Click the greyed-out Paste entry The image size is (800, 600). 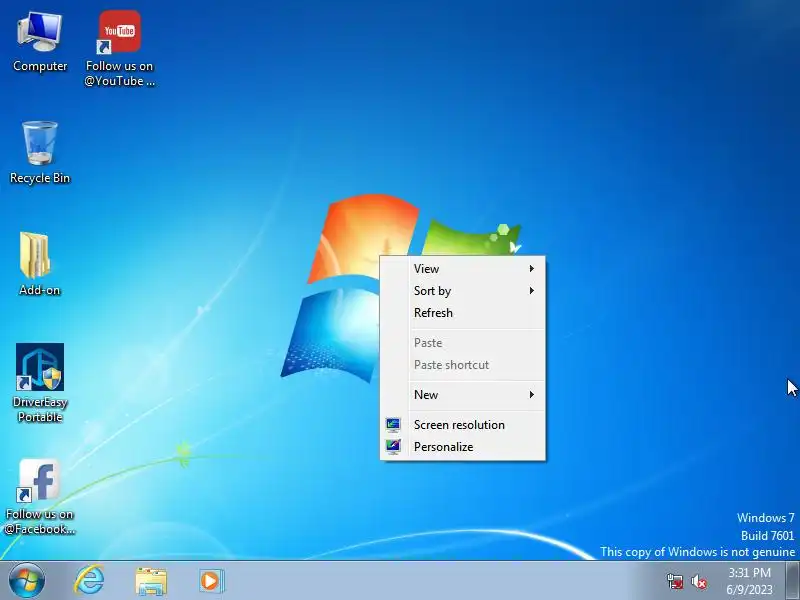[x=463, y=342]
